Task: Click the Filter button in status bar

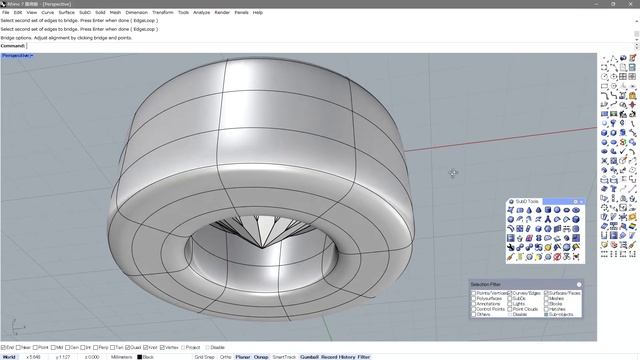Action: [364, 357]
